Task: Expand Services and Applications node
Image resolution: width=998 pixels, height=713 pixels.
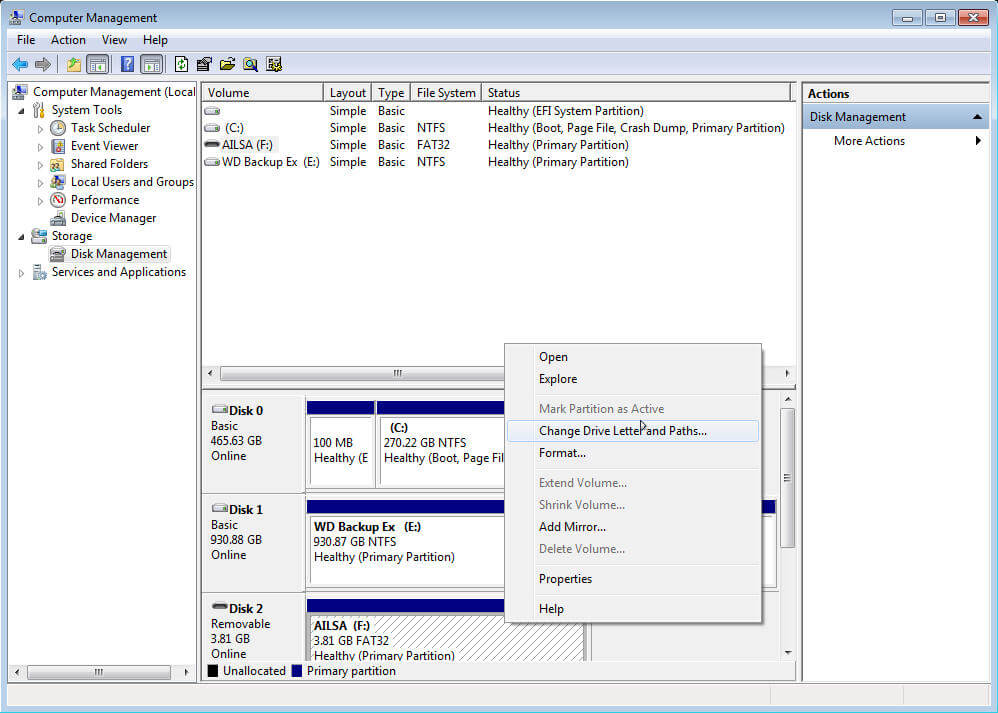Action: pyautogui.click(x=21, y=273)
